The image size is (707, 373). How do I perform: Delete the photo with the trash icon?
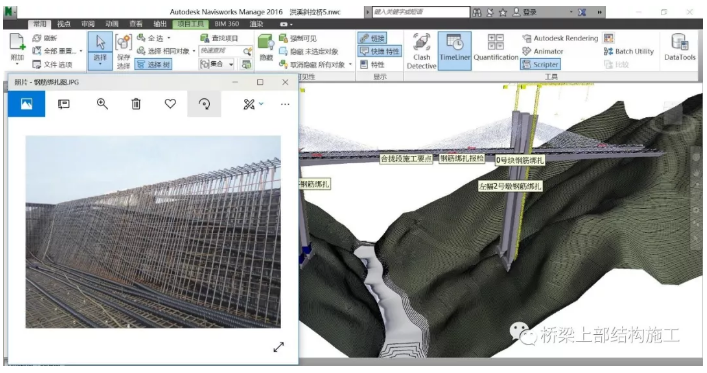136,104
